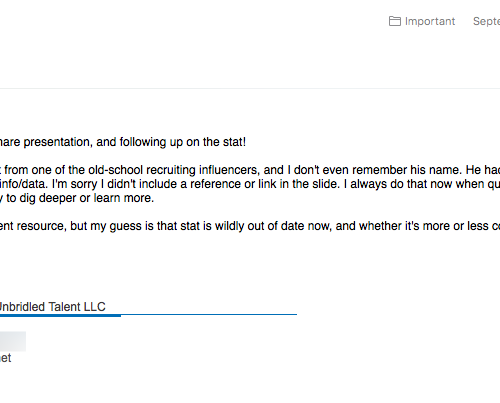The width and height of the screenshot is (500, 403).
Task: Click the thin blue signature separator line
Action: click(x=209, y=314)
